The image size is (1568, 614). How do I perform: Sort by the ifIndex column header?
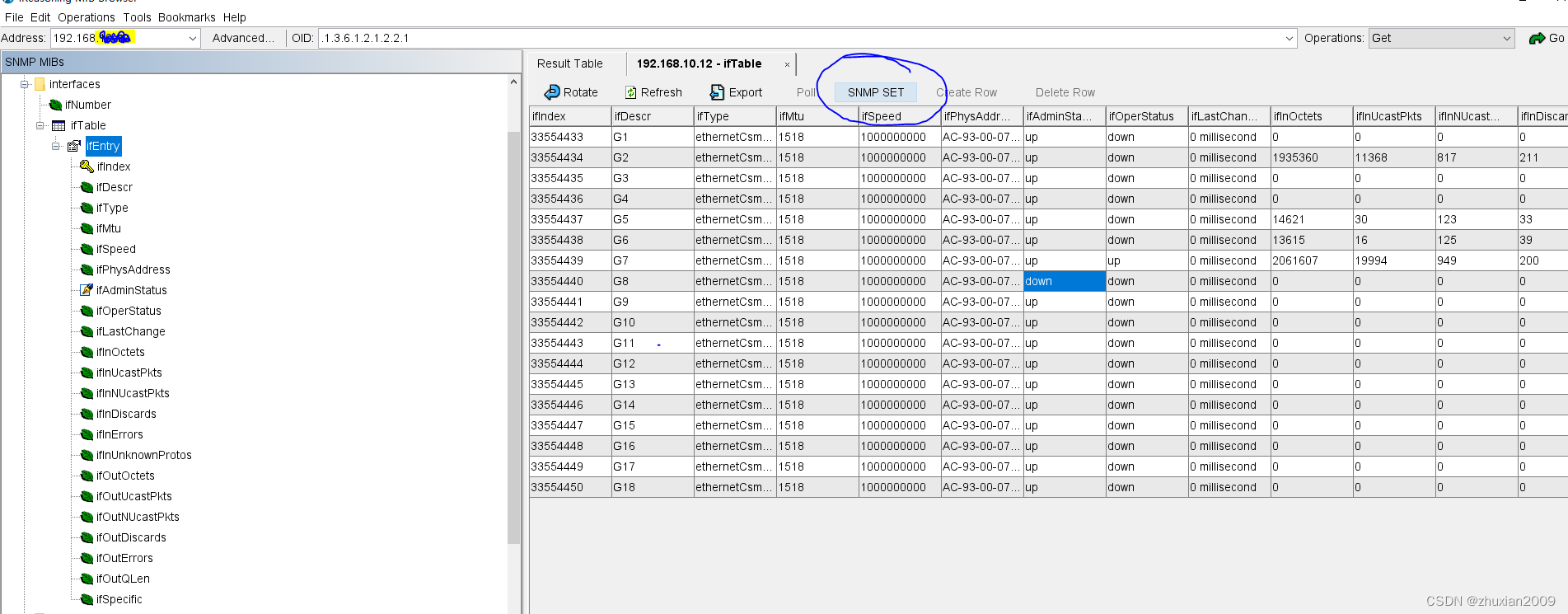click(570, 116)
